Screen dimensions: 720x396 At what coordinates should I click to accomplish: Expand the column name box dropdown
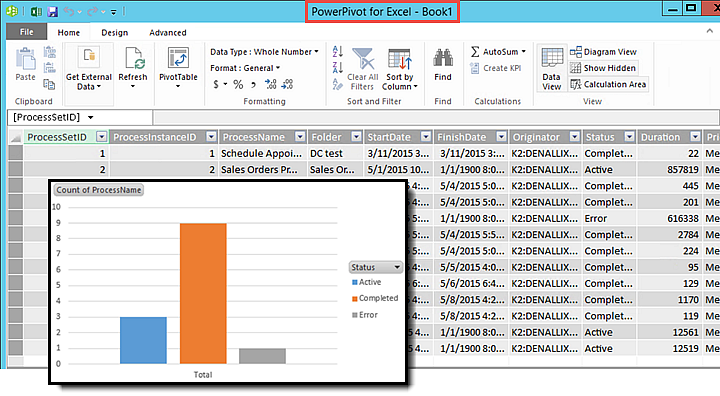coord(90,118)
